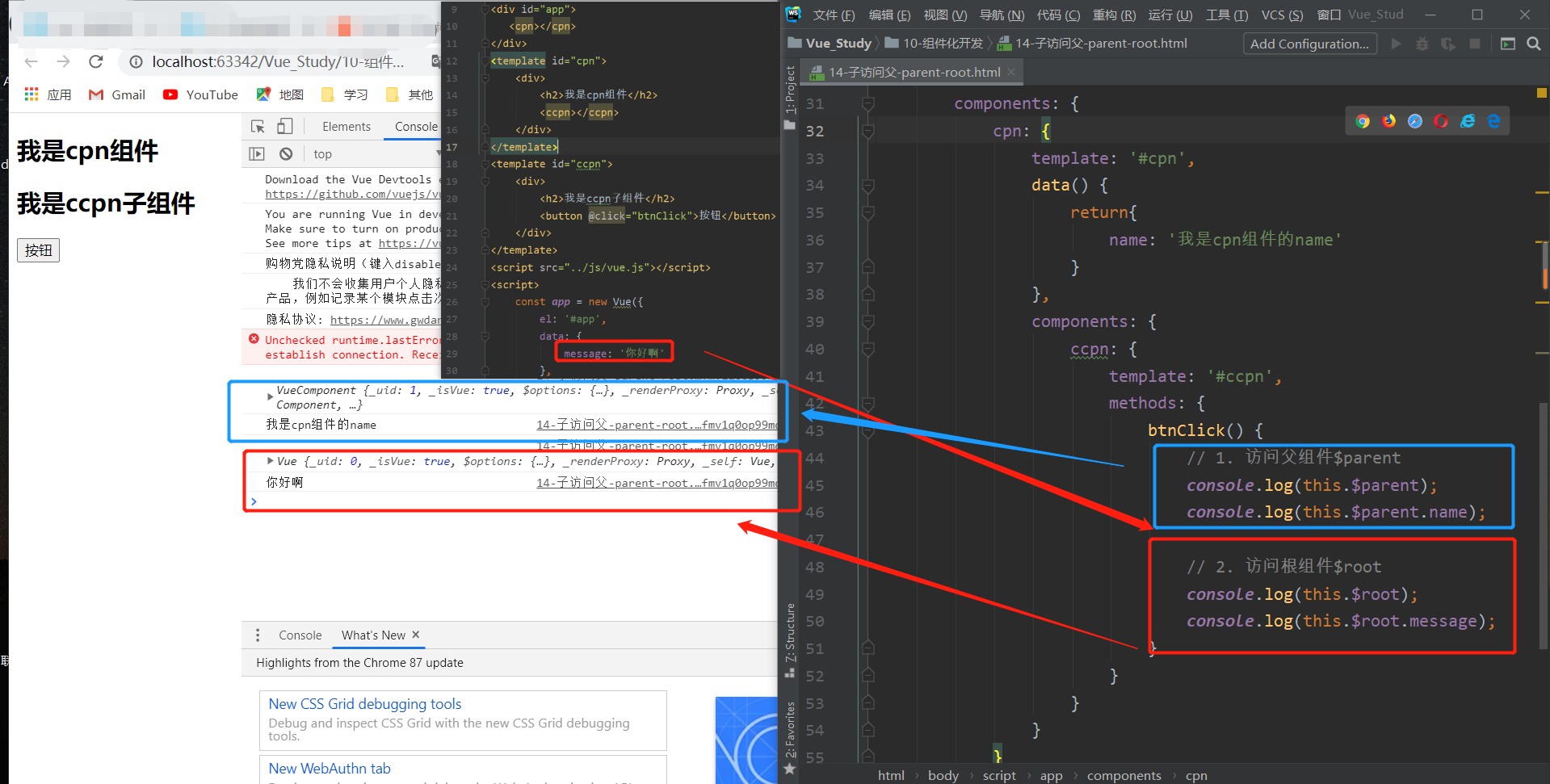Click the 按钮 button on the page
Screen dimensions: 1550x784
pyautogui.click(x=38, y=250)
